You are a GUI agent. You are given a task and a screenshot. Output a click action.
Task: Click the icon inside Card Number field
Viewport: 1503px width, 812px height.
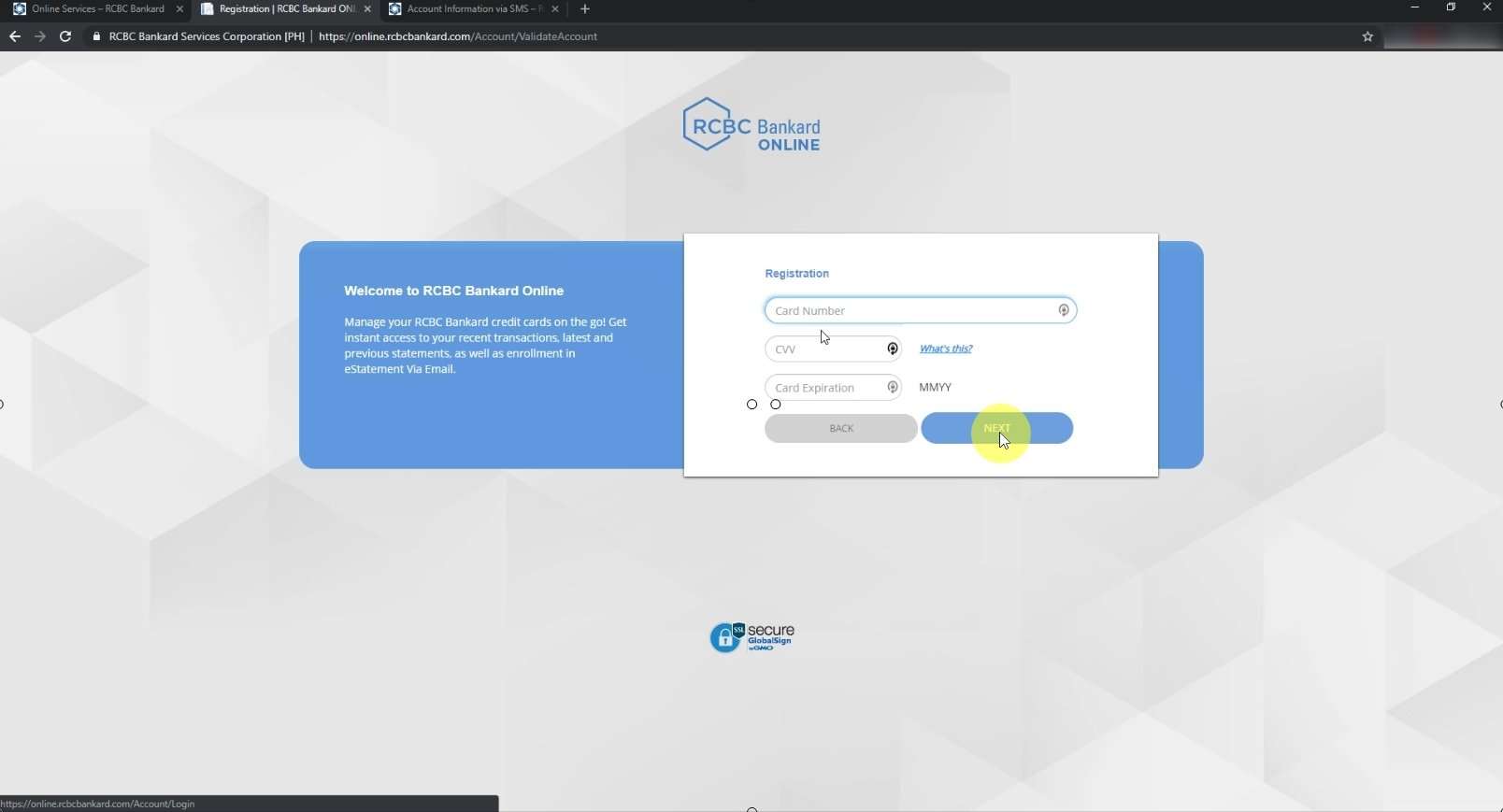(1064, 310)
